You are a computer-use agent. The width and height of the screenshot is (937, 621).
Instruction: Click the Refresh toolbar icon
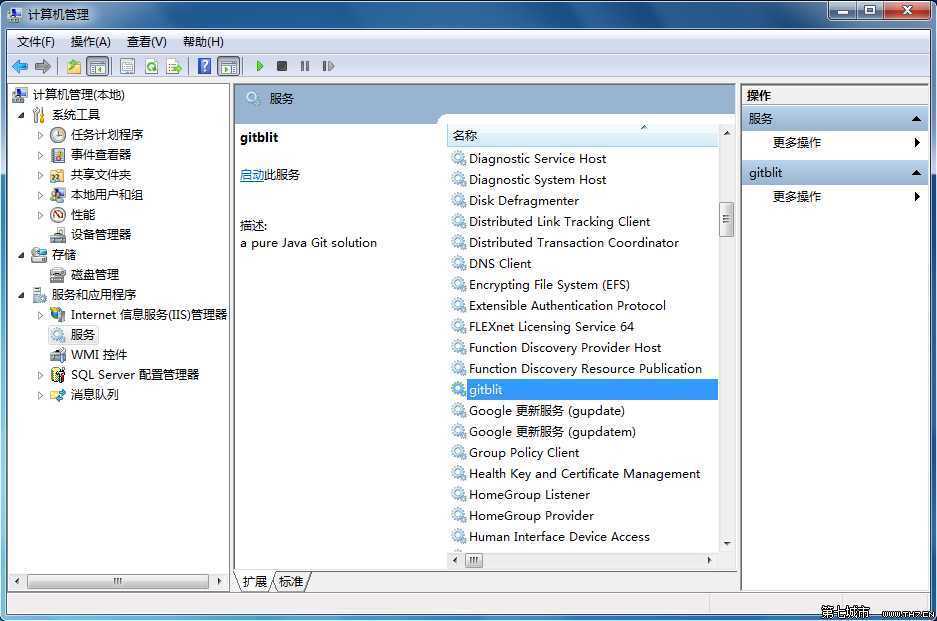(151, 66)
